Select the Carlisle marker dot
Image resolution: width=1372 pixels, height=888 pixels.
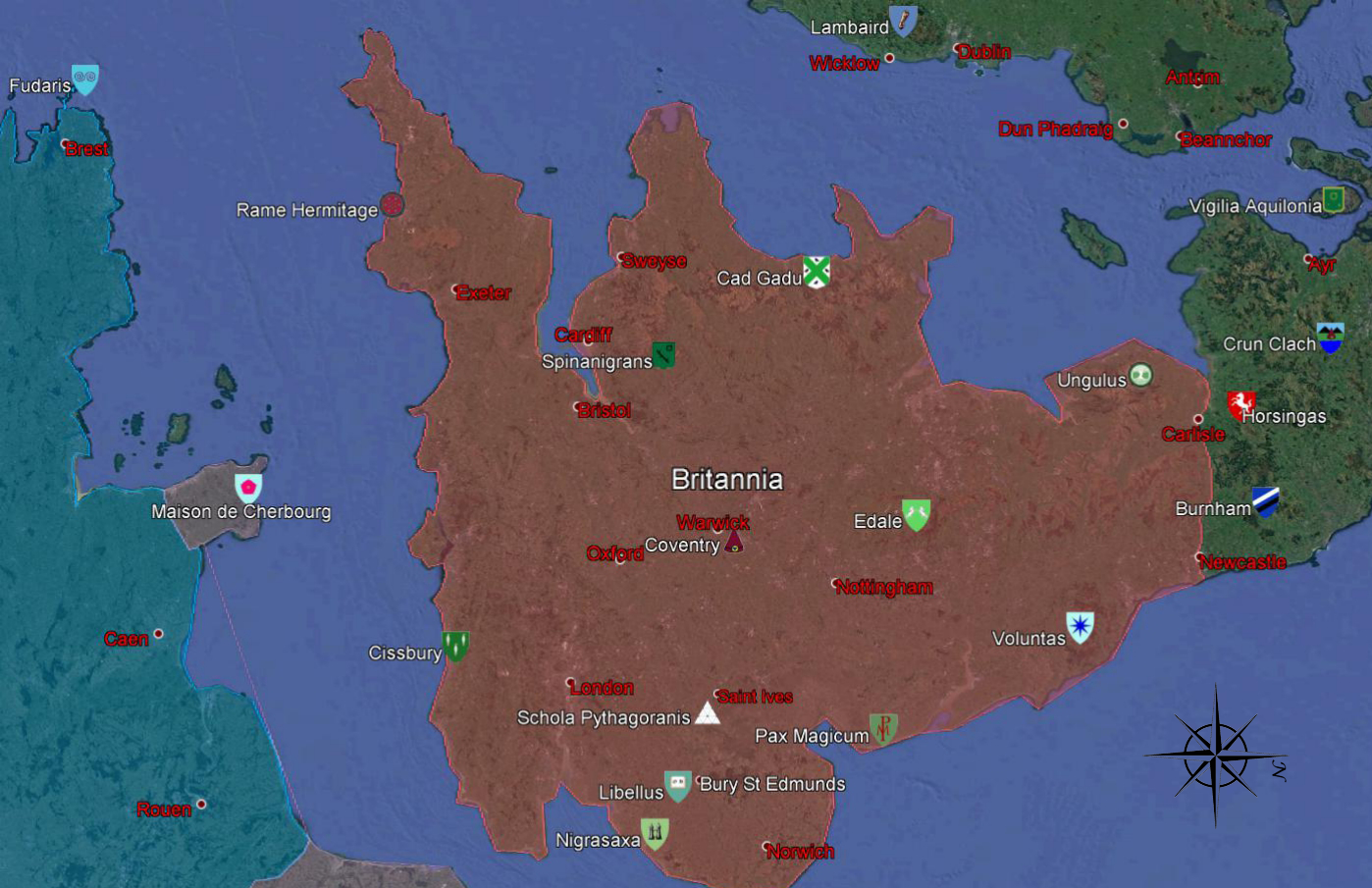click(1198, 420)
